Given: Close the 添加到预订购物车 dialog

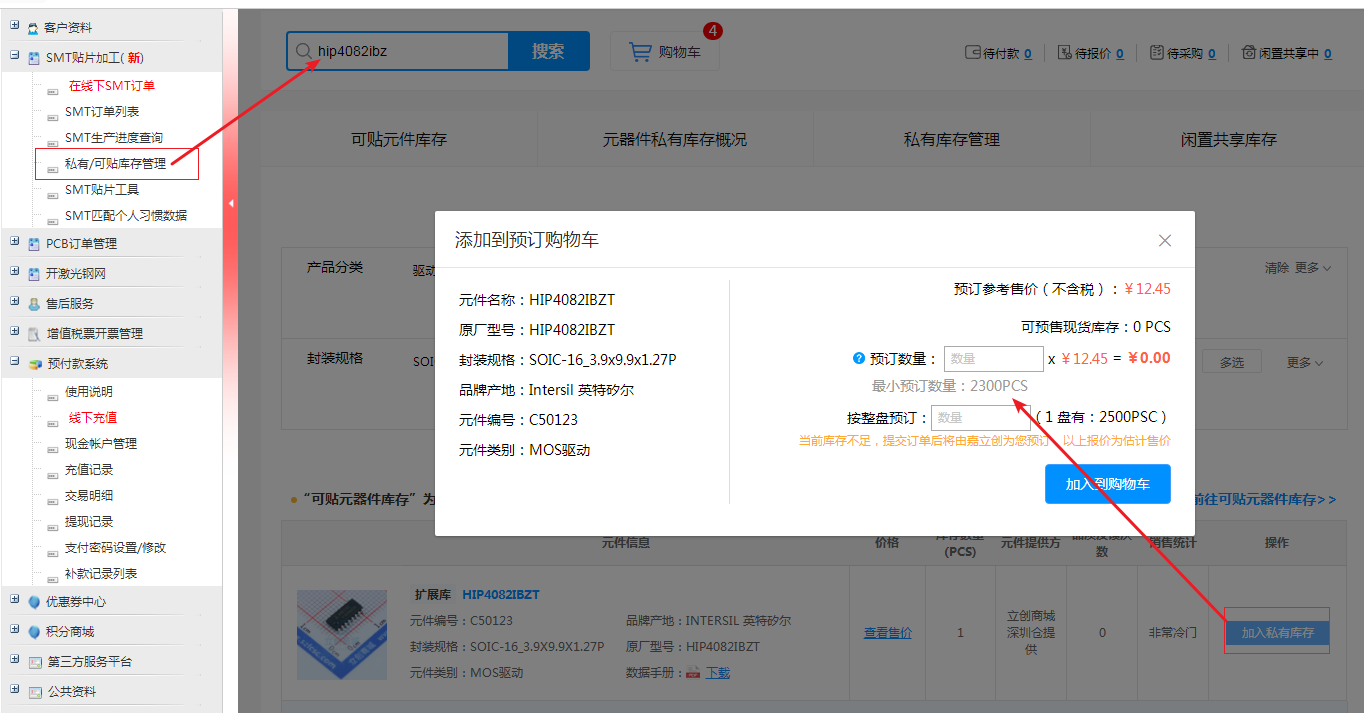Looking at the screenshot, I should [1164, 240].
